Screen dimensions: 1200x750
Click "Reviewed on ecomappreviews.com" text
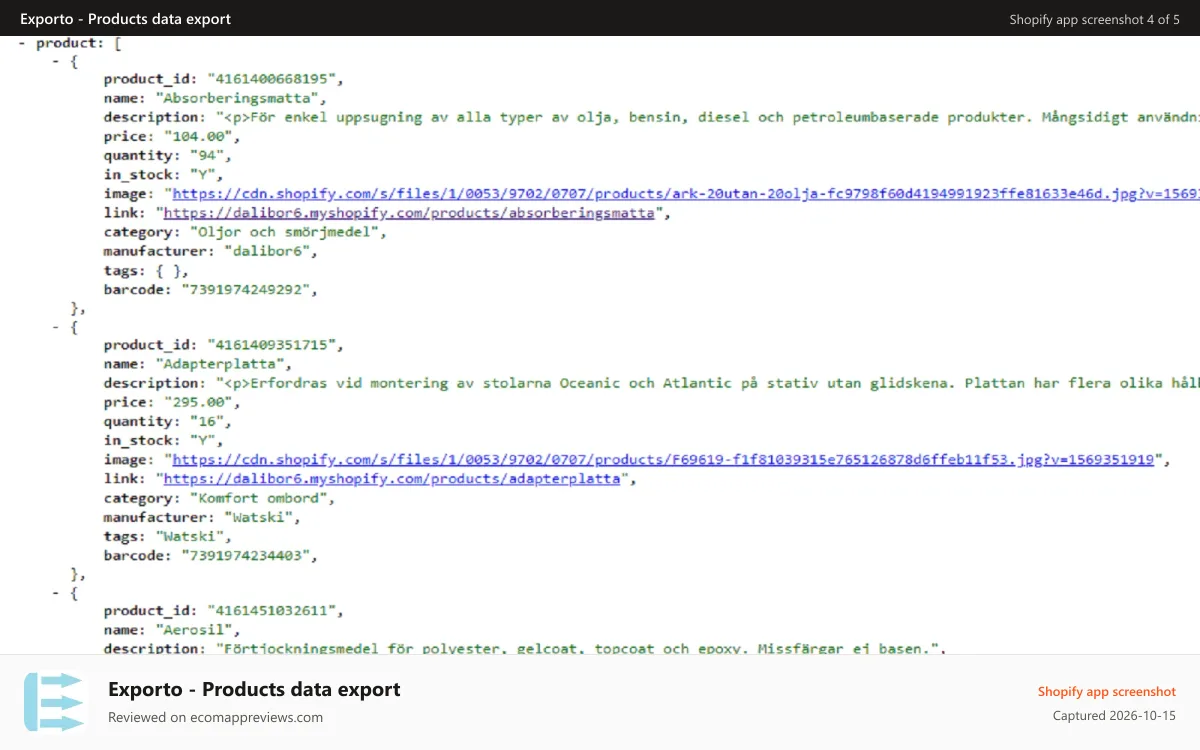[x=215, y=717]
